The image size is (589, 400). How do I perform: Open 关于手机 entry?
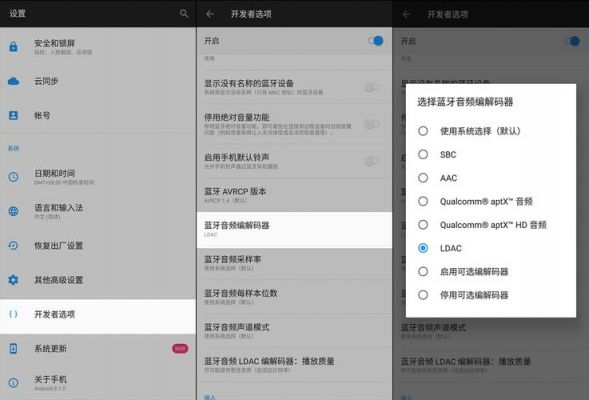click(x=98, y=383)
